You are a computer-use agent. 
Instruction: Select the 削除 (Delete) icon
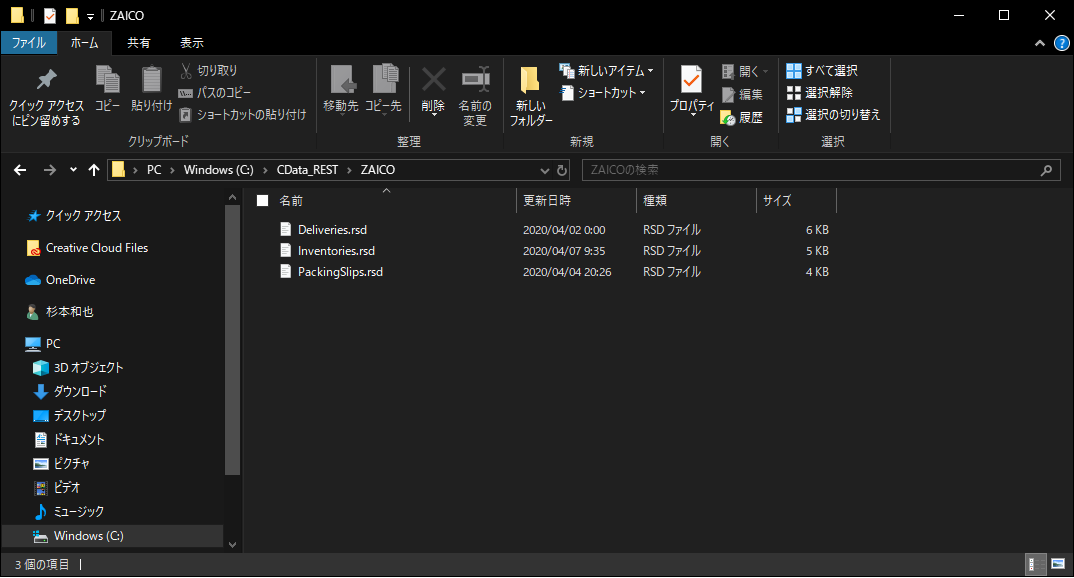coord(433,90)
